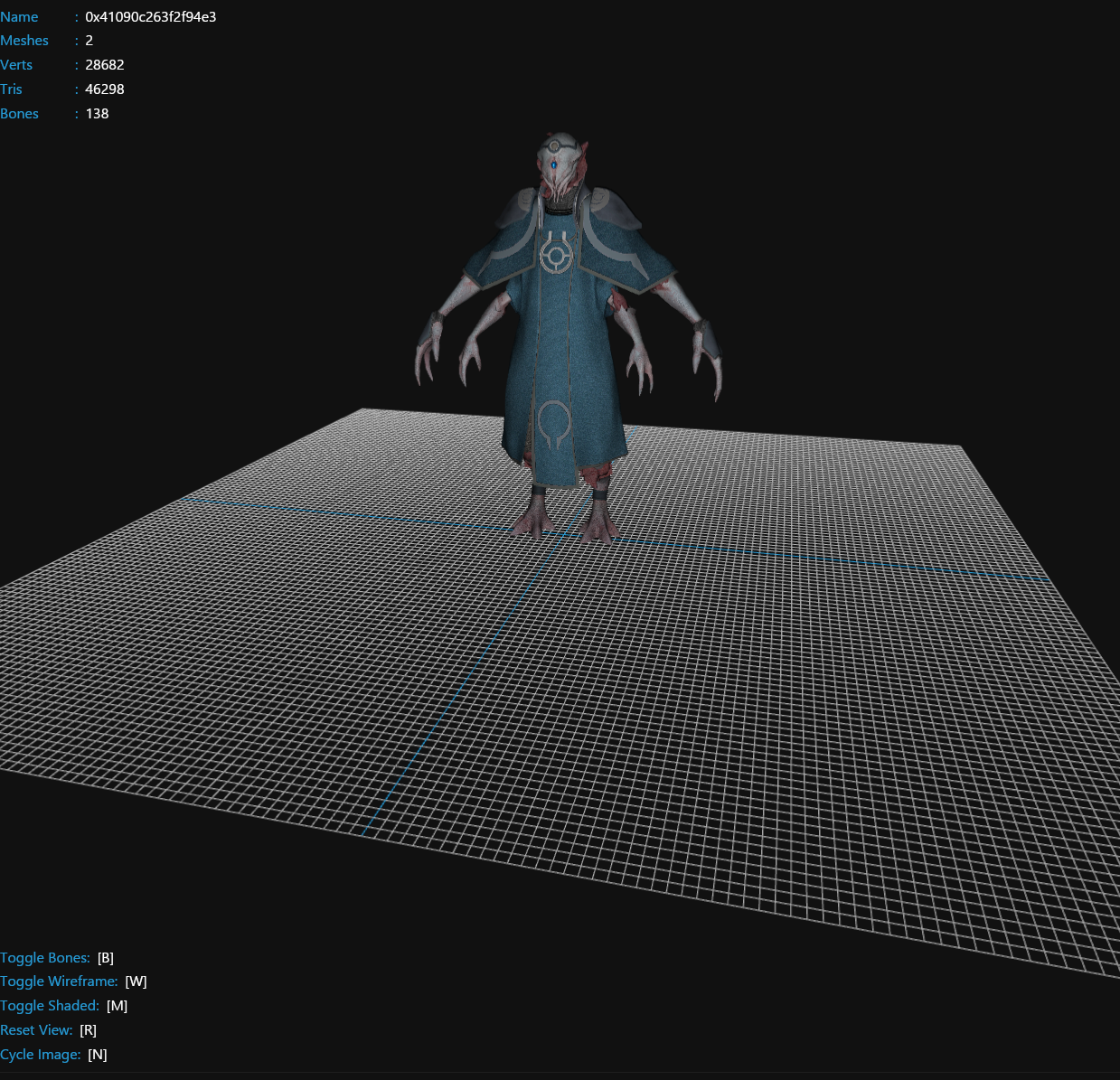
Task: Click the 'Reset View:' label
Action: tap(36, 1030)
